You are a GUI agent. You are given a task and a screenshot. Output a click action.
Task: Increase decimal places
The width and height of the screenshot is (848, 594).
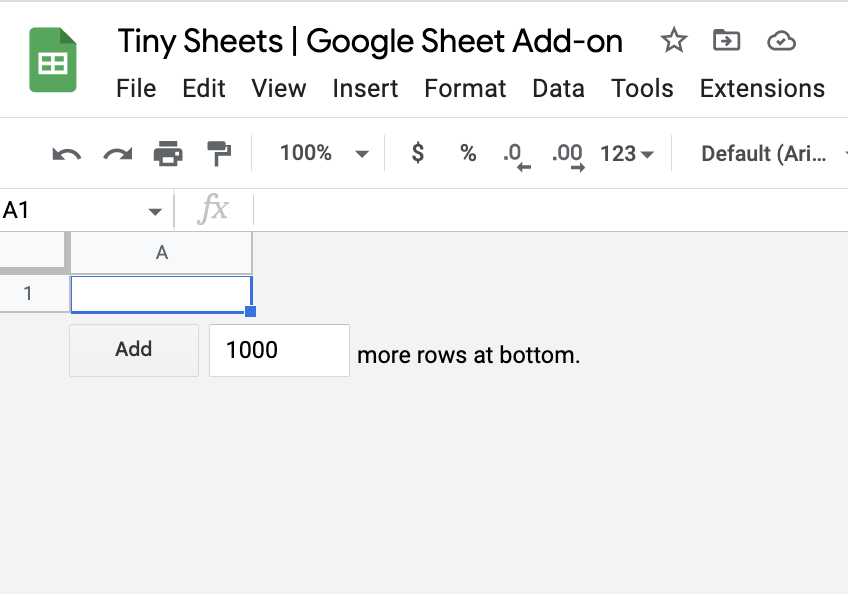tap(568, 156)
